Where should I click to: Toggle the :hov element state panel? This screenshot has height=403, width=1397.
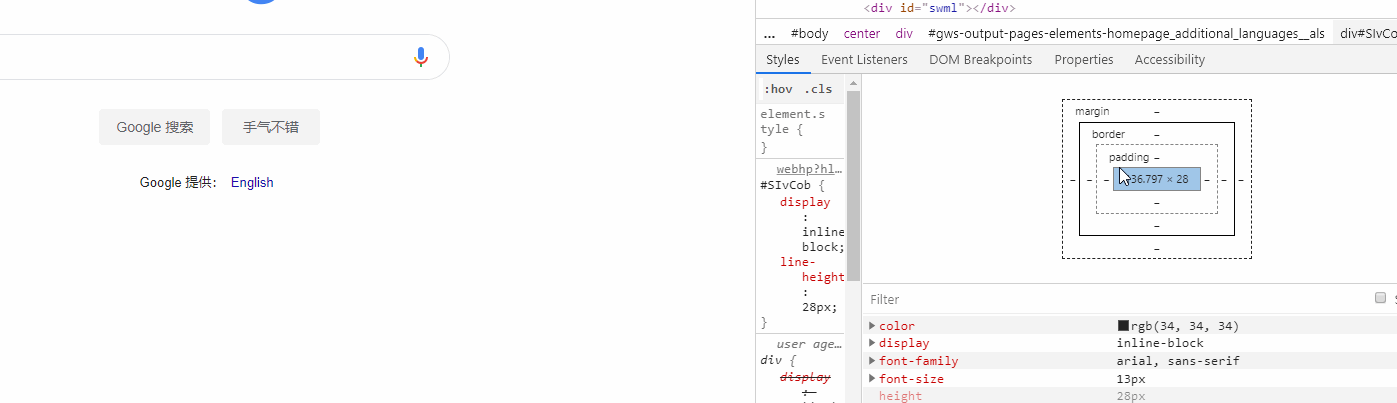778,89
